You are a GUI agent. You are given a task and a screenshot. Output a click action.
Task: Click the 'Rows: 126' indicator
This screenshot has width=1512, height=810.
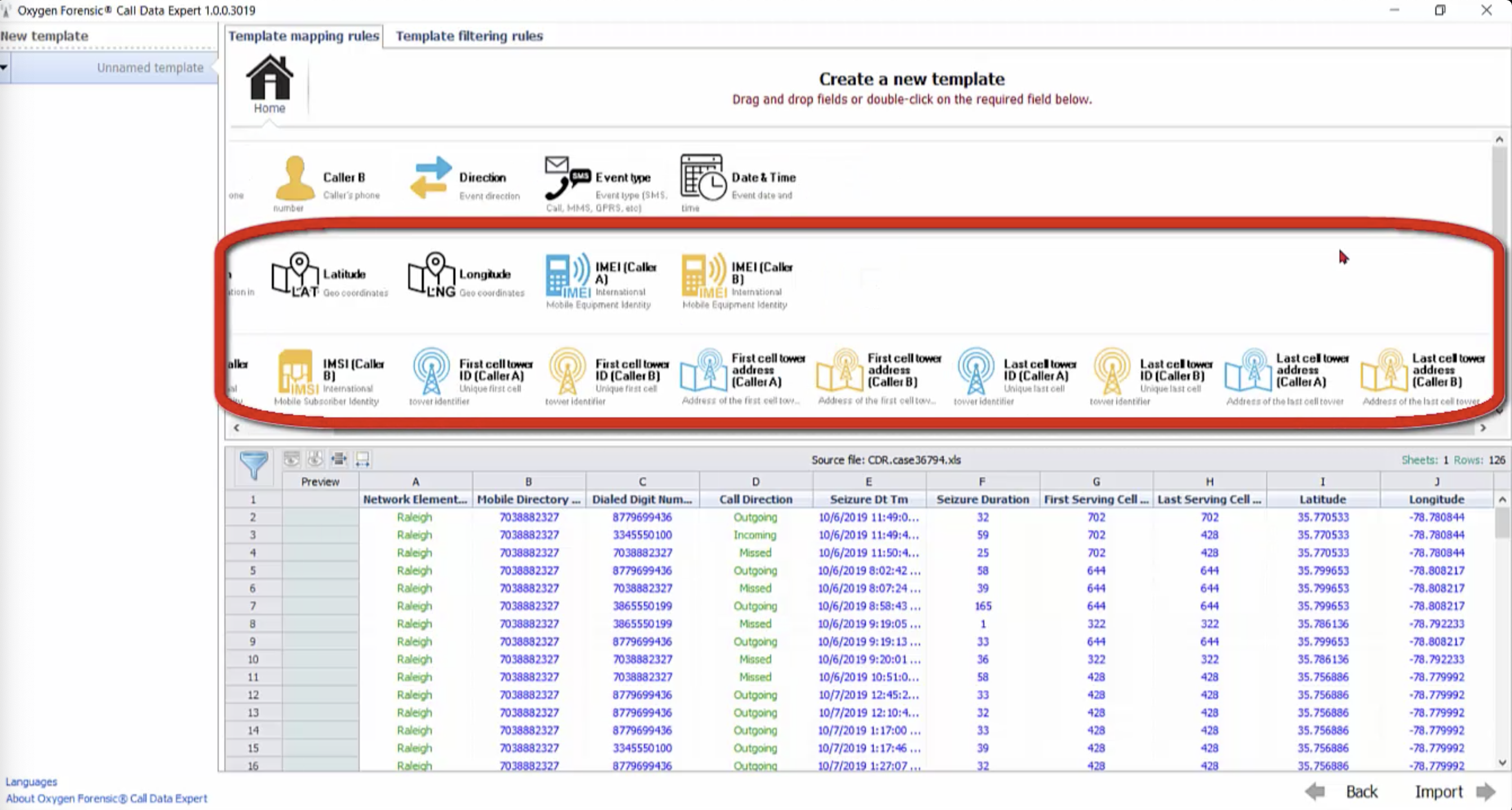(x=1479, y=459)
